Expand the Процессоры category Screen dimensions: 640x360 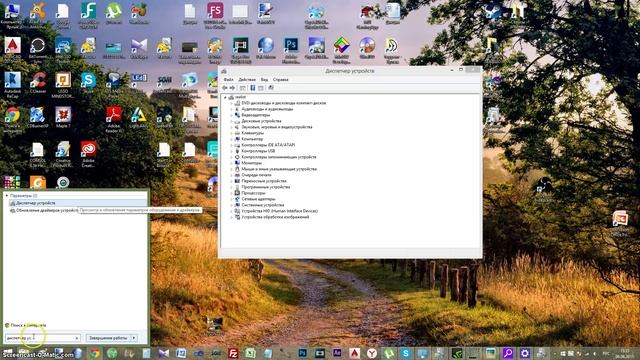[x=231, y=193]
